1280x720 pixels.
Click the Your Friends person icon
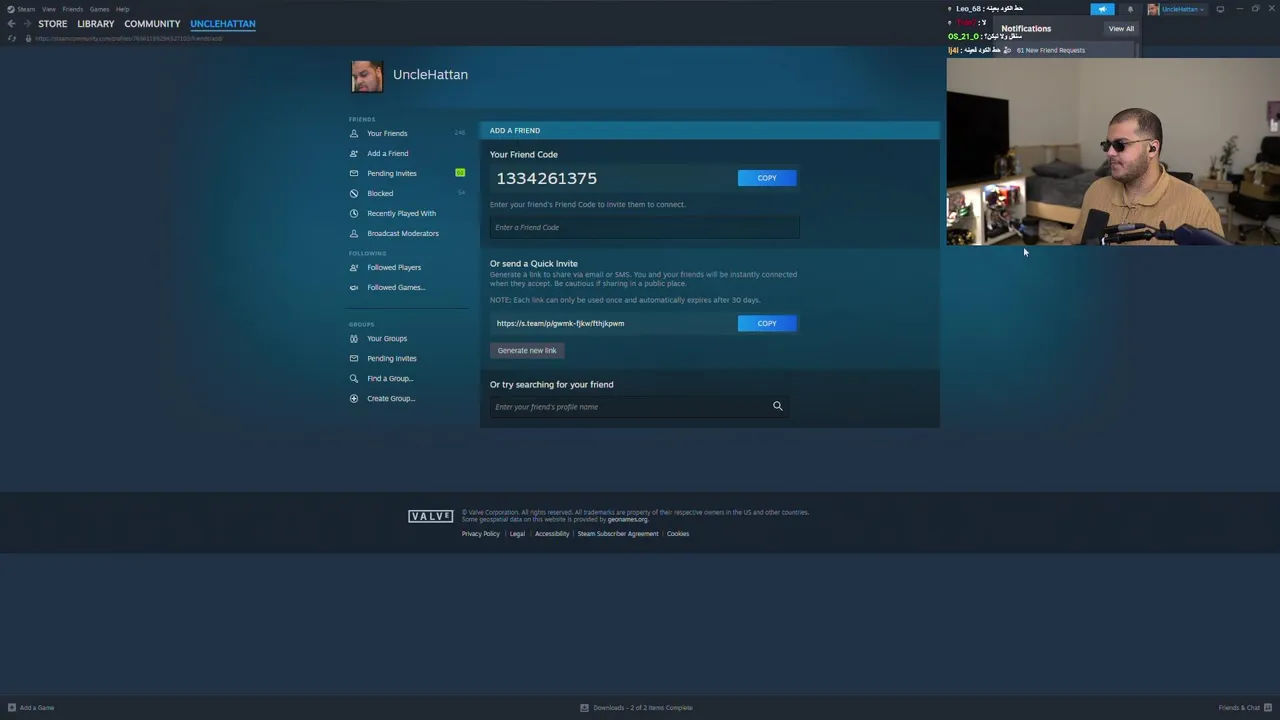[354, 134]
